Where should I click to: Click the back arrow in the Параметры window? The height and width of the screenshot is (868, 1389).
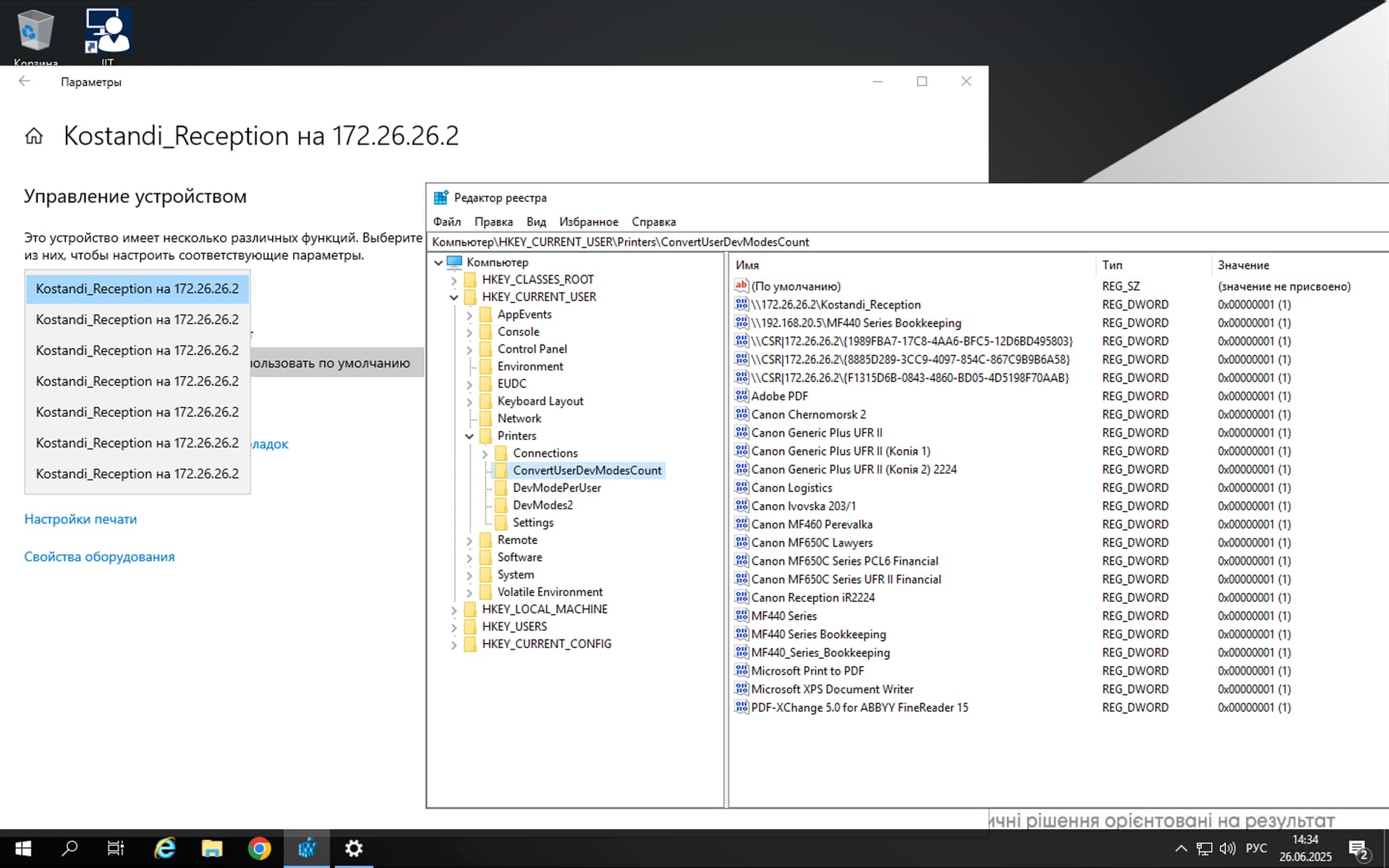pos(24,82)
